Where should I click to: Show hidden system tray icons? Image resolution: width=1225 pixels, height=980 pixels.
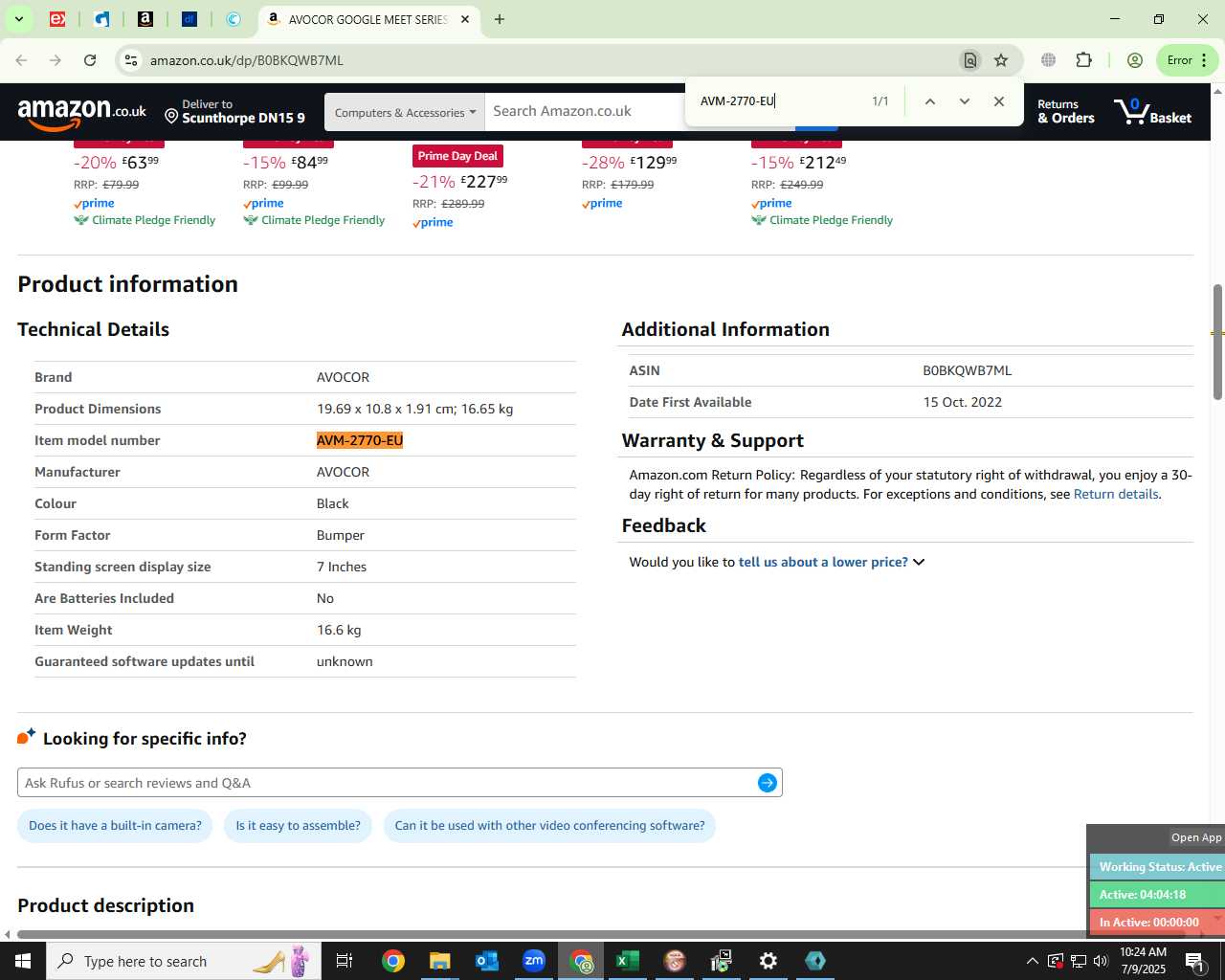pos(1032,961)
